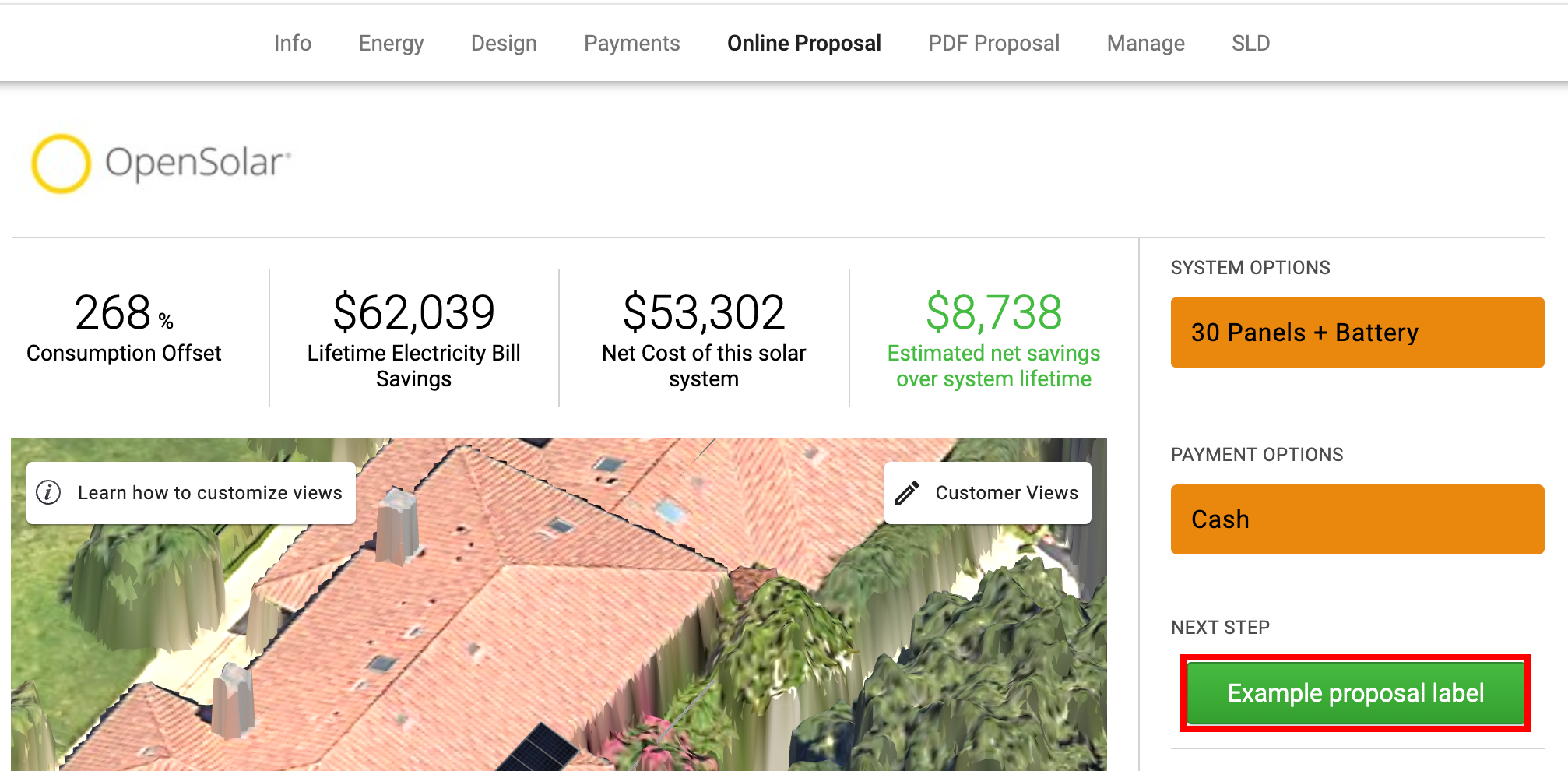
Task: Go to the Design tab
Action: [504, 43]
